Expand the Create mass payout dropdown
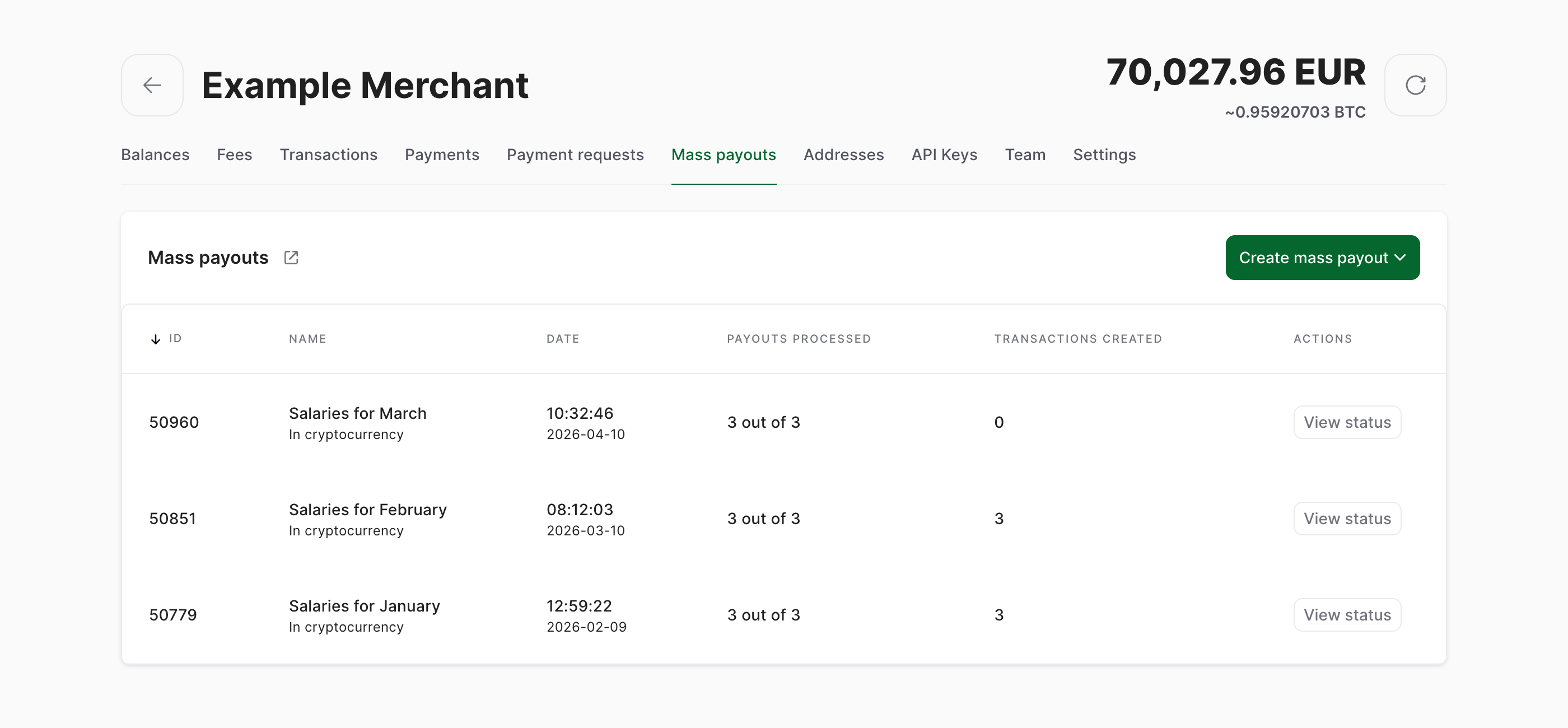1568x728 pixels. tap(1323, 258)
